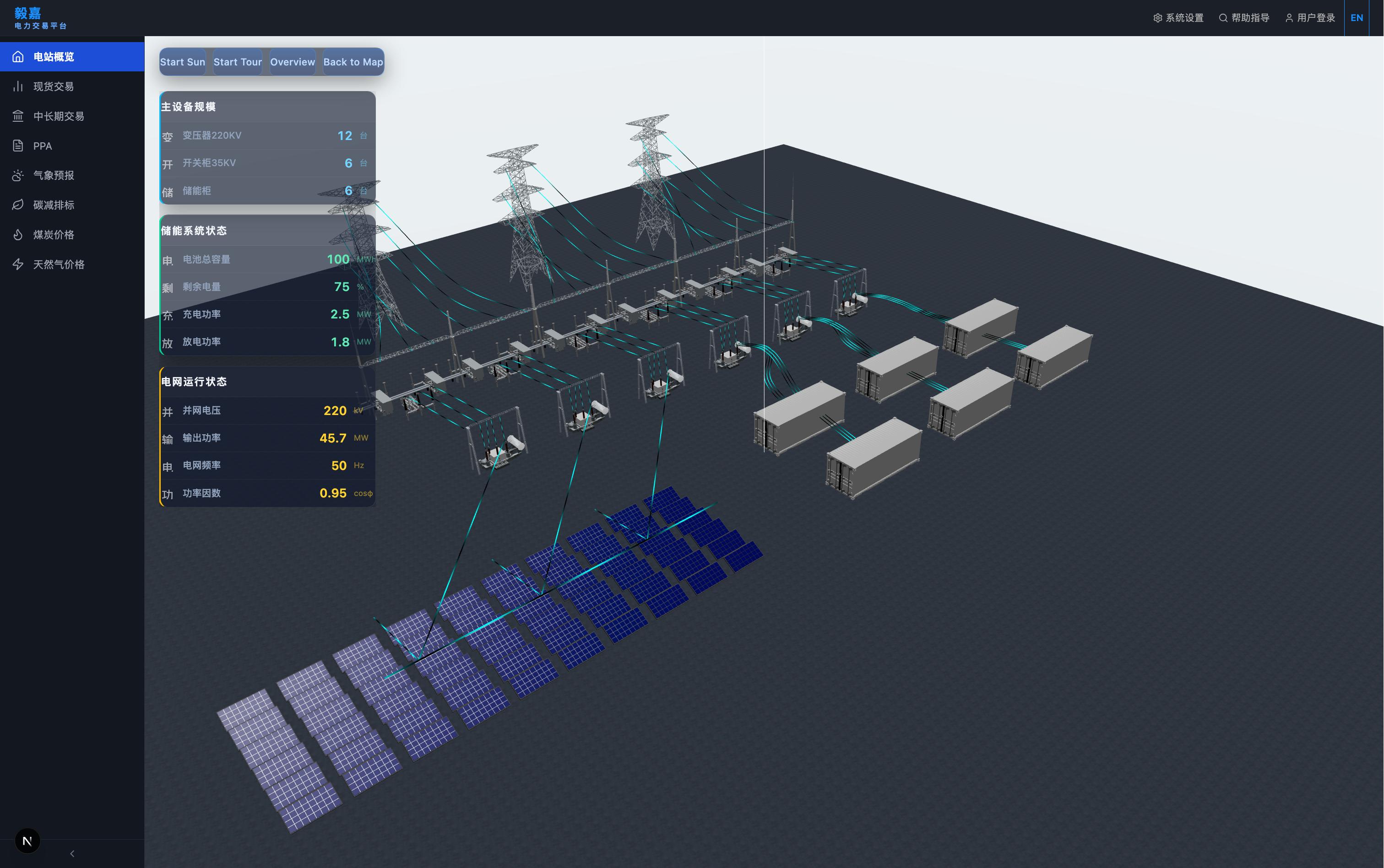The width and height of the screenshot is (1384, 868).
Task: Click the 变压器220KV row
Action: 268,135
